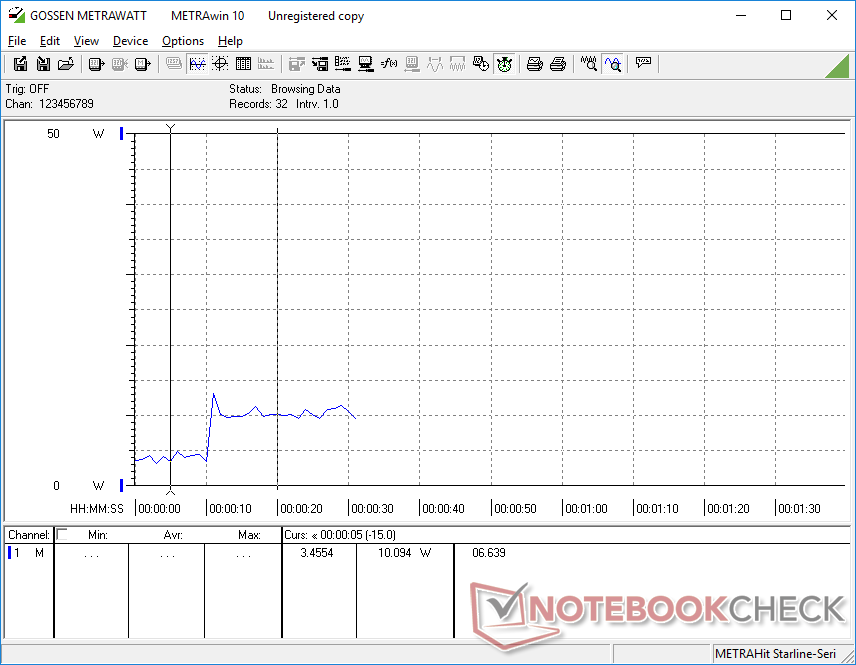Open the timed recording clock icon

pyautogui.click(x=480, y=64)
